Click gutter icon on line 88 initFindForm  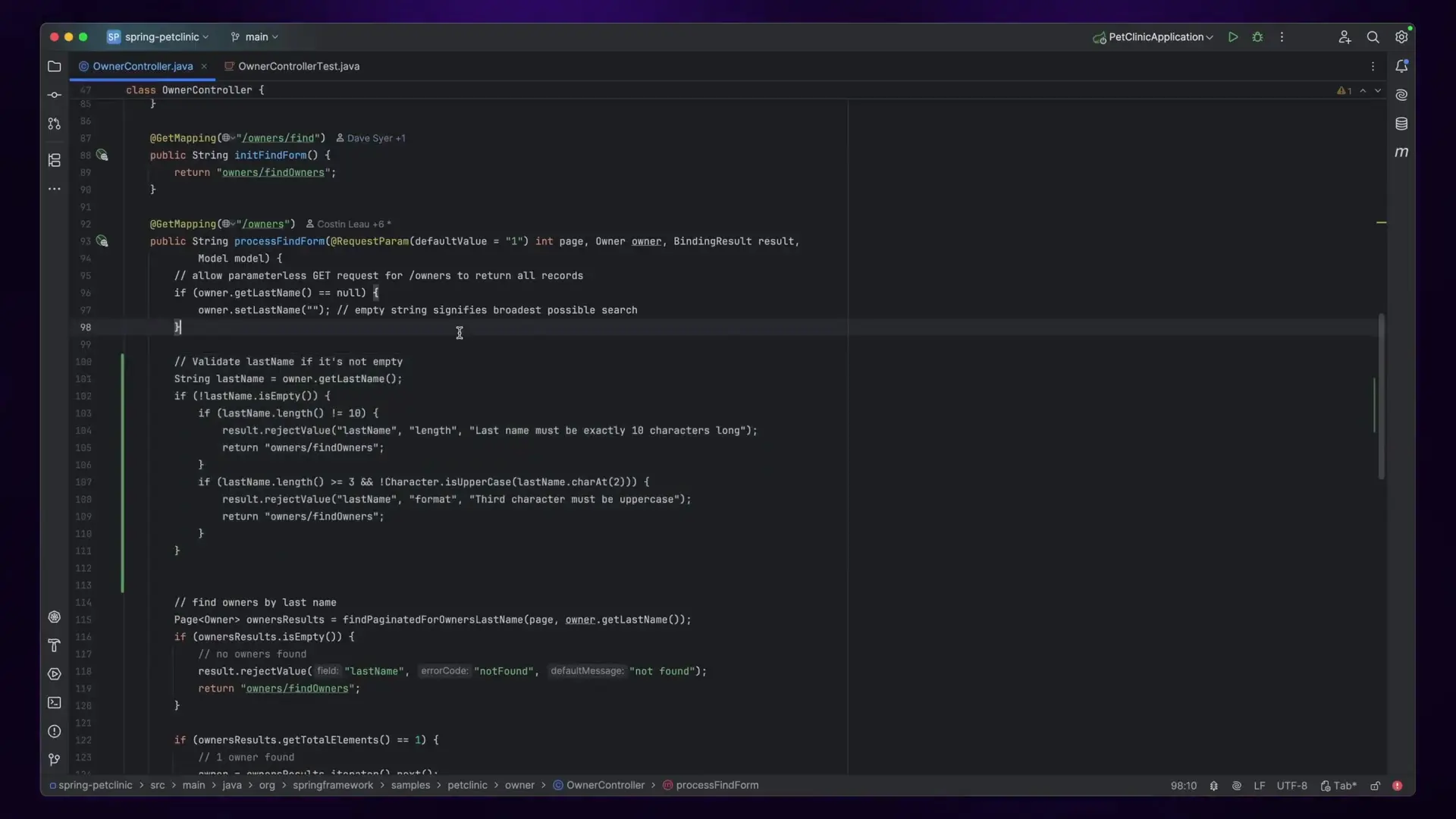click(102, 155)
